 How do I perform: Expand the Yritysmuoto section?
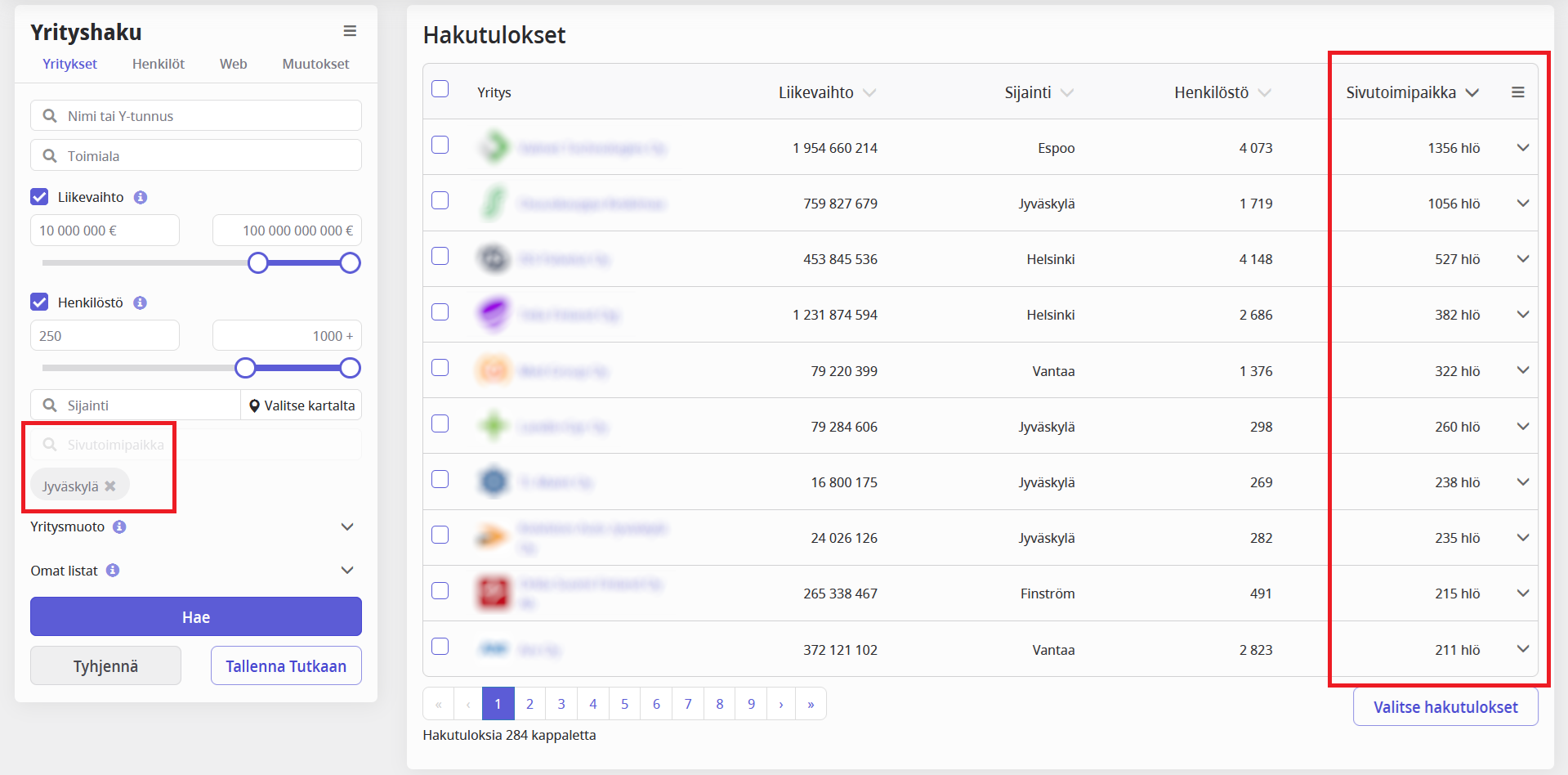(347, 526)
